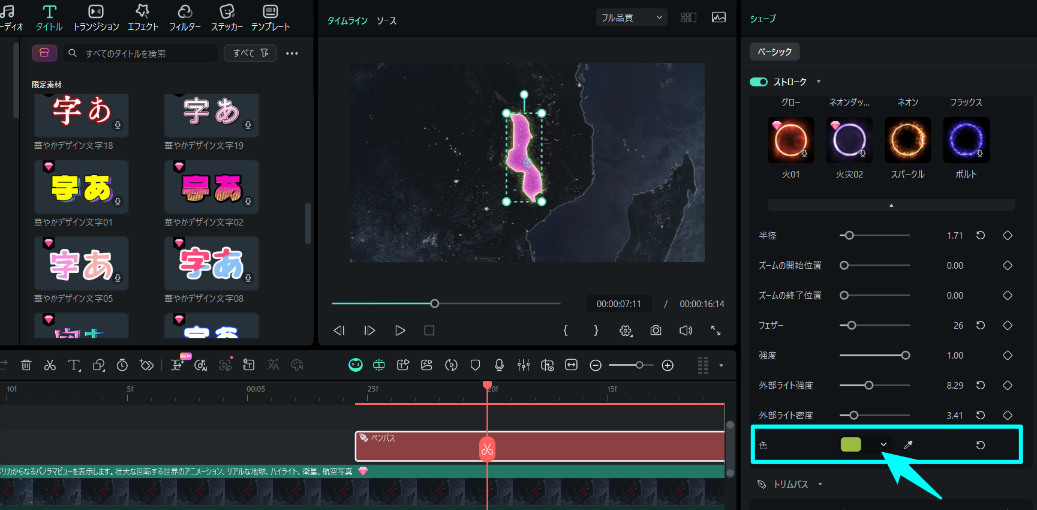Viewport: 1037px width, 510px height.
Task: Open speed stopwatch tool in timeline toolbar
Action: [x=122, y=364]
